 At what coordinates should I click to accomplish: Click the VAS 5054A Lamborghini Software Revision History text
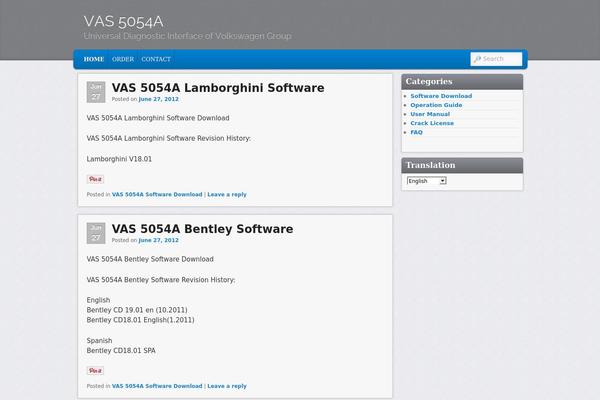pos(169,139)
